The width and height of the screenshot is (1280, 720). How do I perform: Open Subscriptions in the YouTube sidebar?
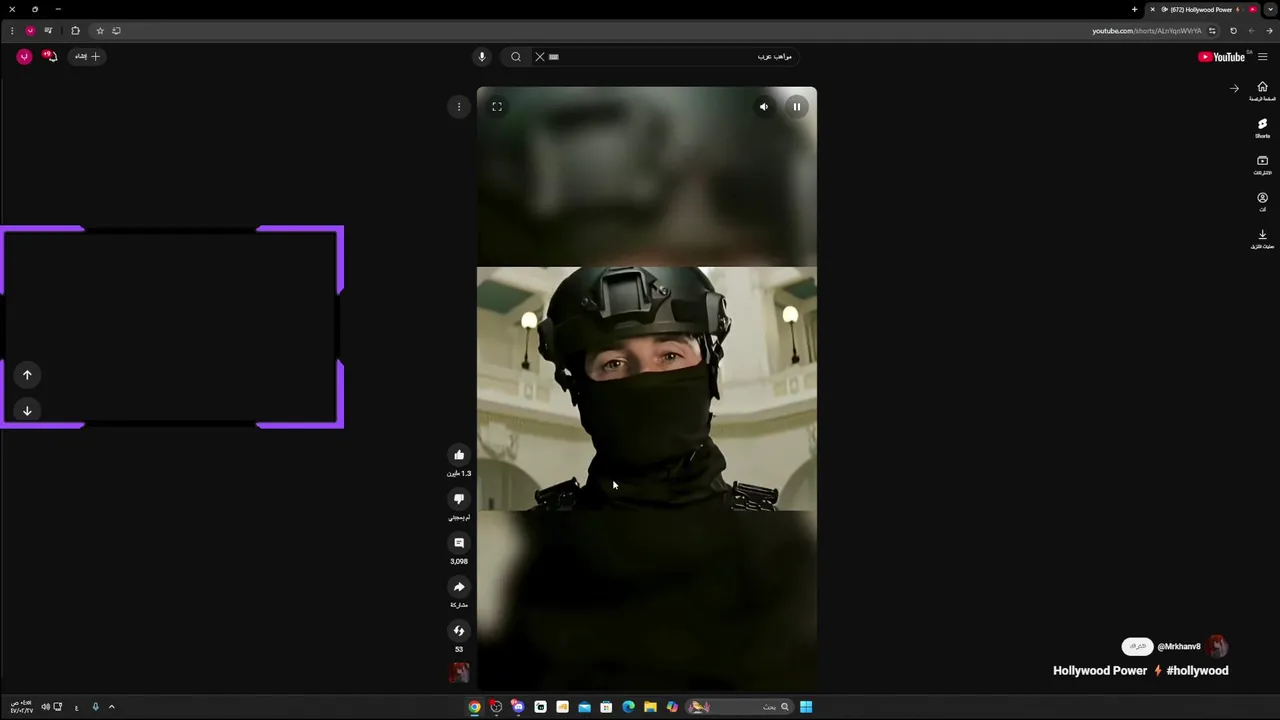point(1262,165)
